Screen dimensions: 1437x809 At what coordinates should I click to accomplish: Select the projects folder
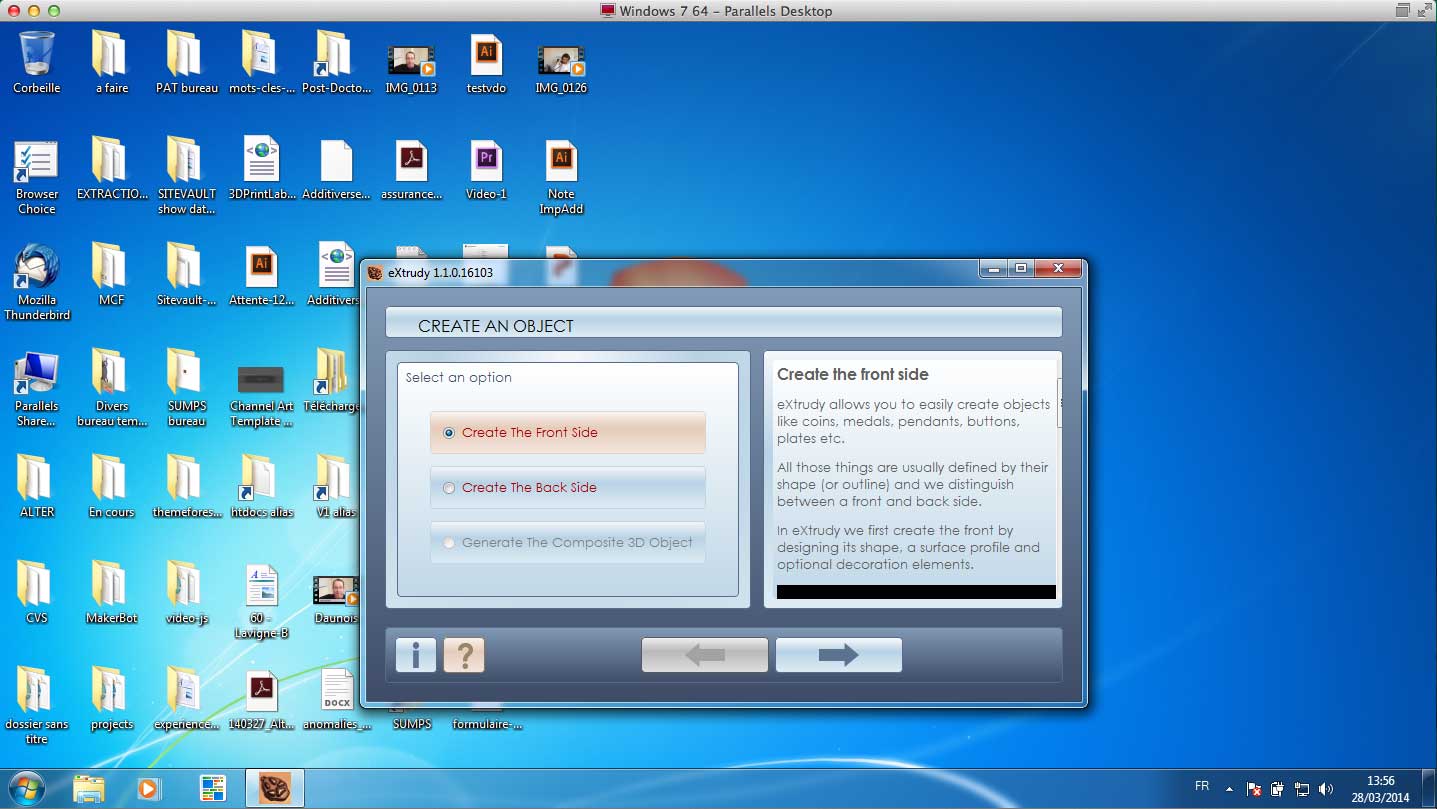111,700
